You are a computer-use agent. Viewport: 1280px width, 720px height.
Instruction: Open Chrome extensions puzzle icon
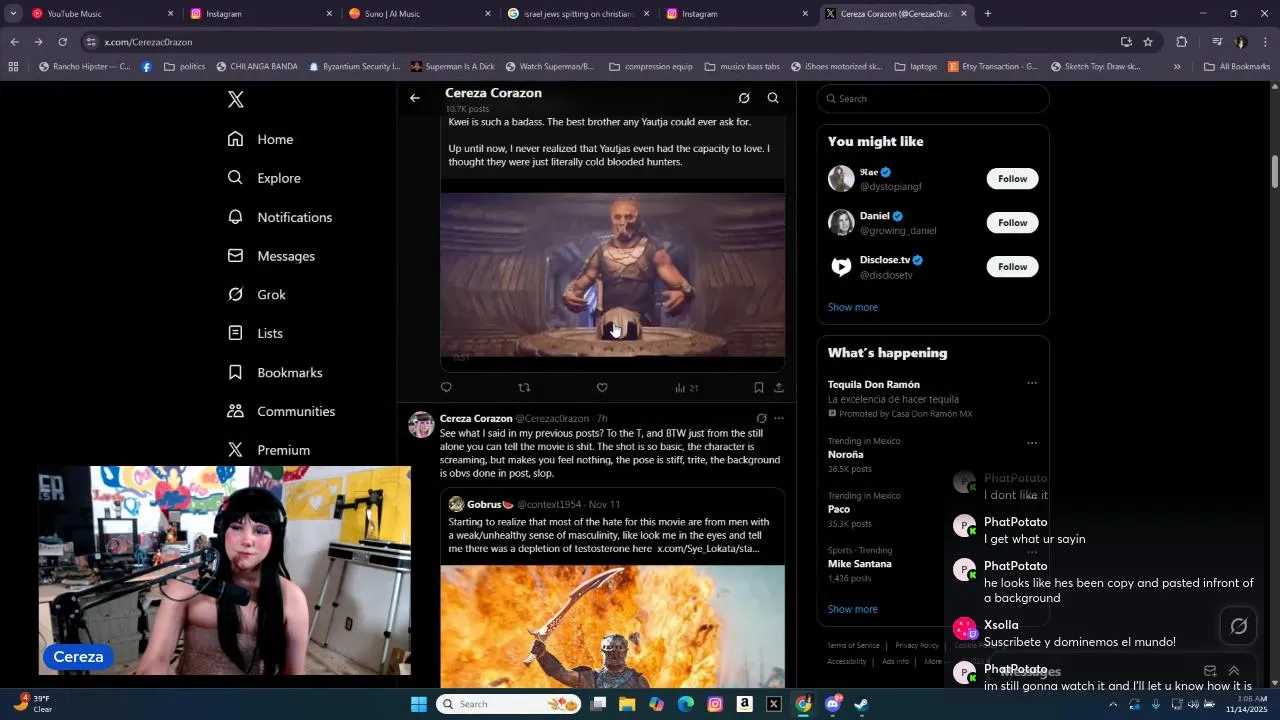[x=1182, y=42]
